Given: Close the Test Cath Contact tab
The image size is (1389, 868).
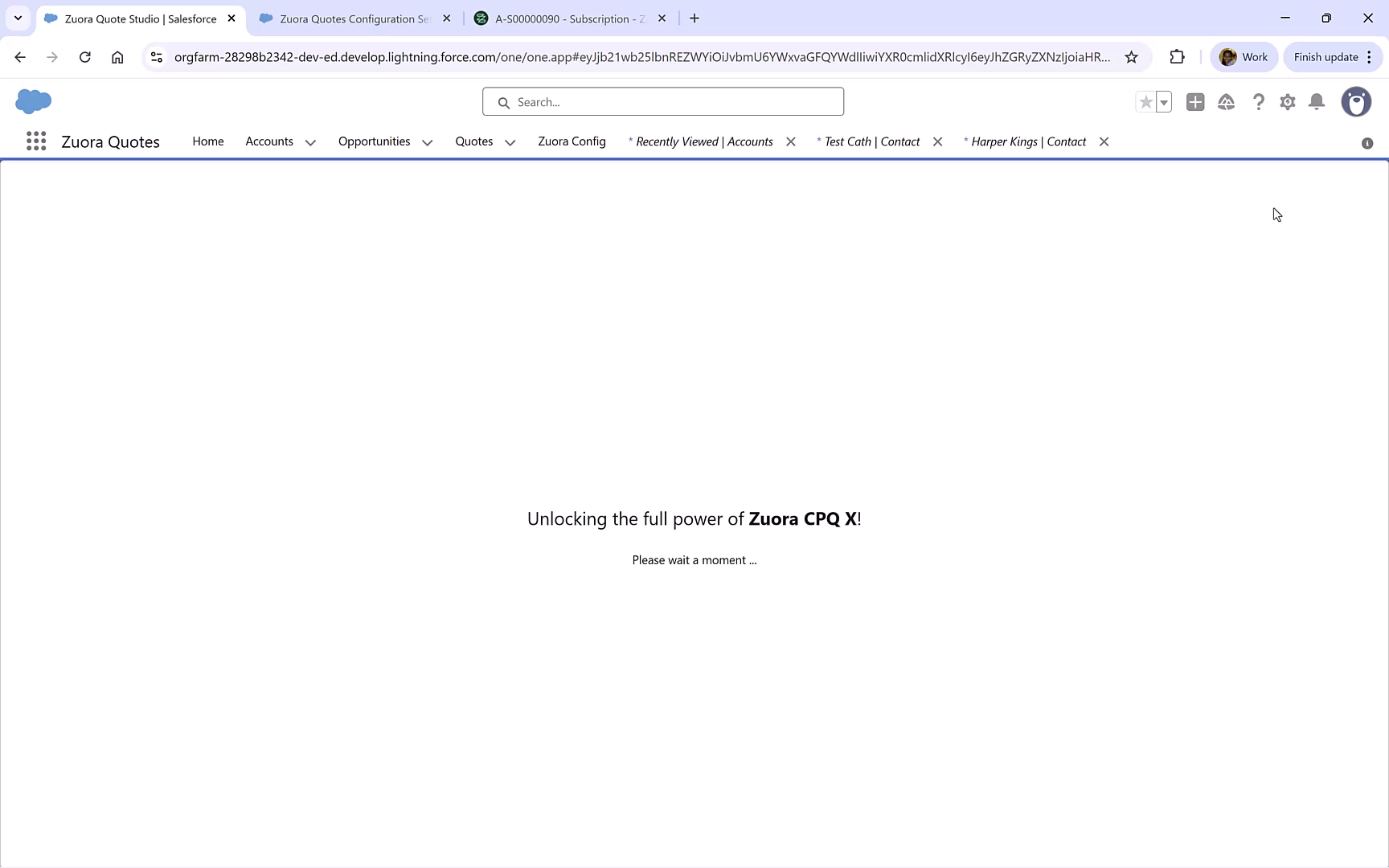Looking at the screenshot, I should [x=937, y=141].
